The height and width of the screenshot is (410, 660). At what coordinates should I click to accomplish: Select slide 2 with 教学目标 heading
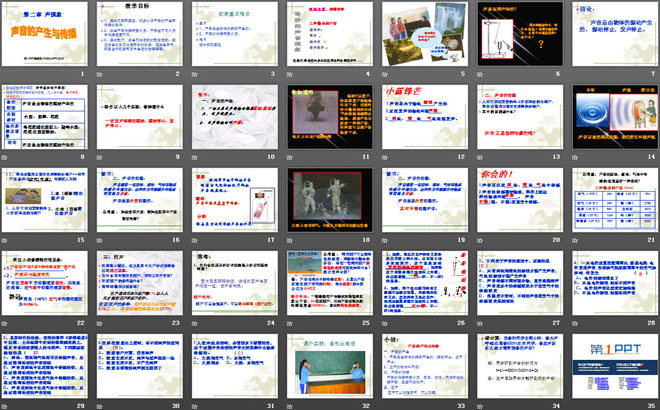pos(141,36)
